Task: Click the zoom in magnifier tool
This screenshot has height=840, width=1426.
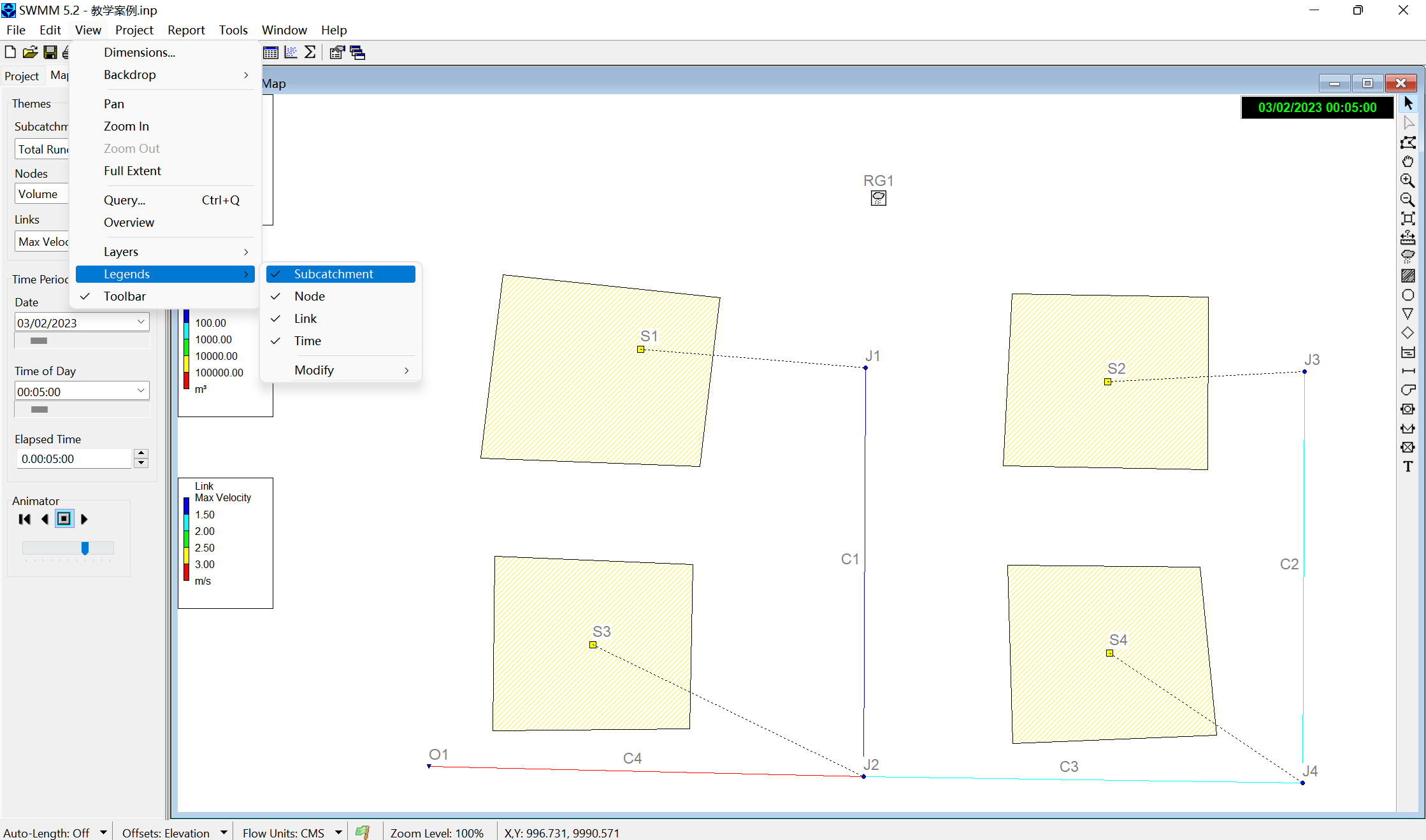Action: click(x=1408, y=181)
